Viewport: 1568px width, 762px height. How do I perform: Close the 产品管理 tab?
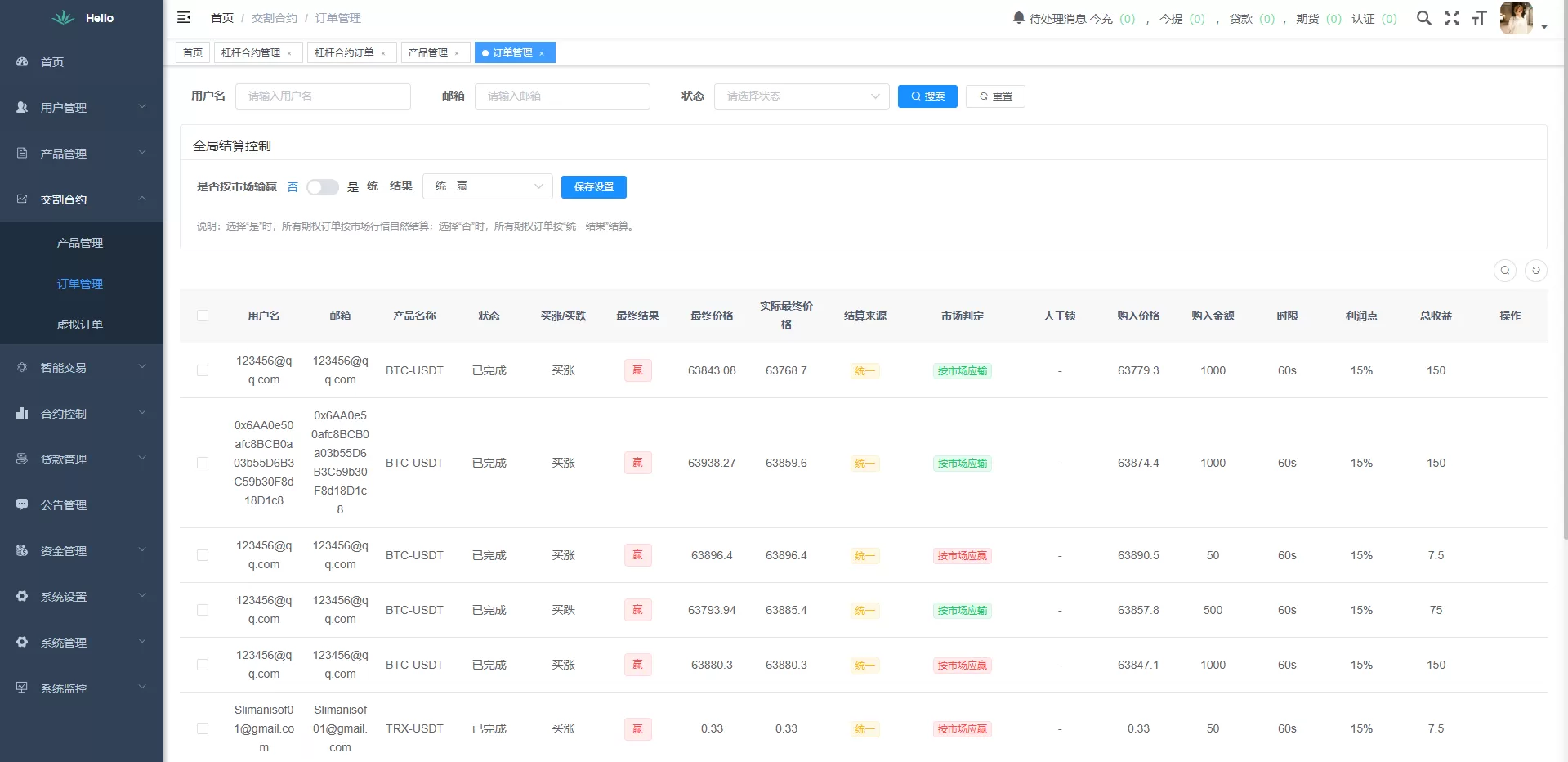[x=457, y=53]
